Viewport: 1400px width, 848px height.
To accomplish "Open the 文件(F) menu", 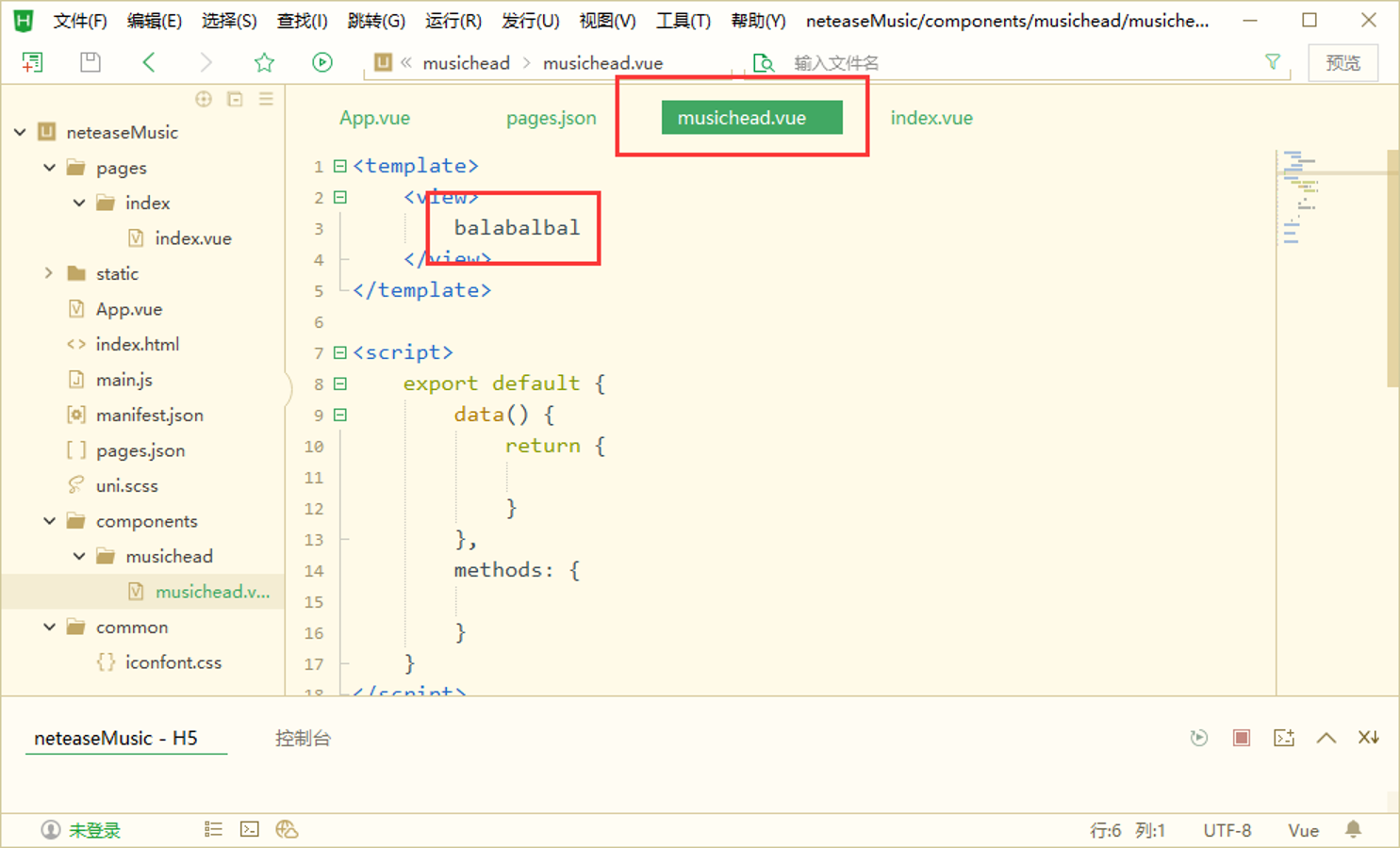I will point(80,21).
